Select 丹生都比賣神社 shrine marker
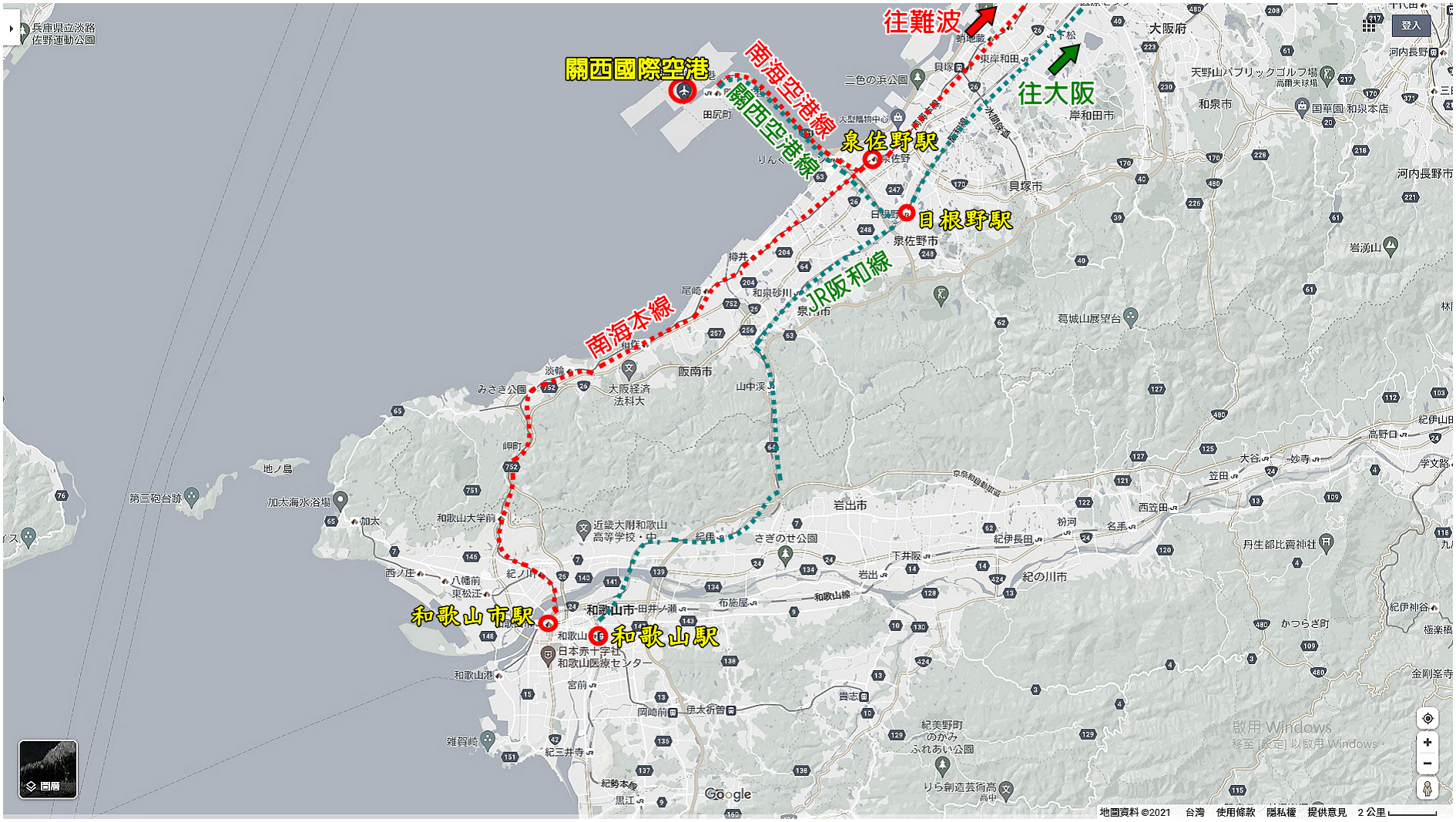 (1326, 544)
